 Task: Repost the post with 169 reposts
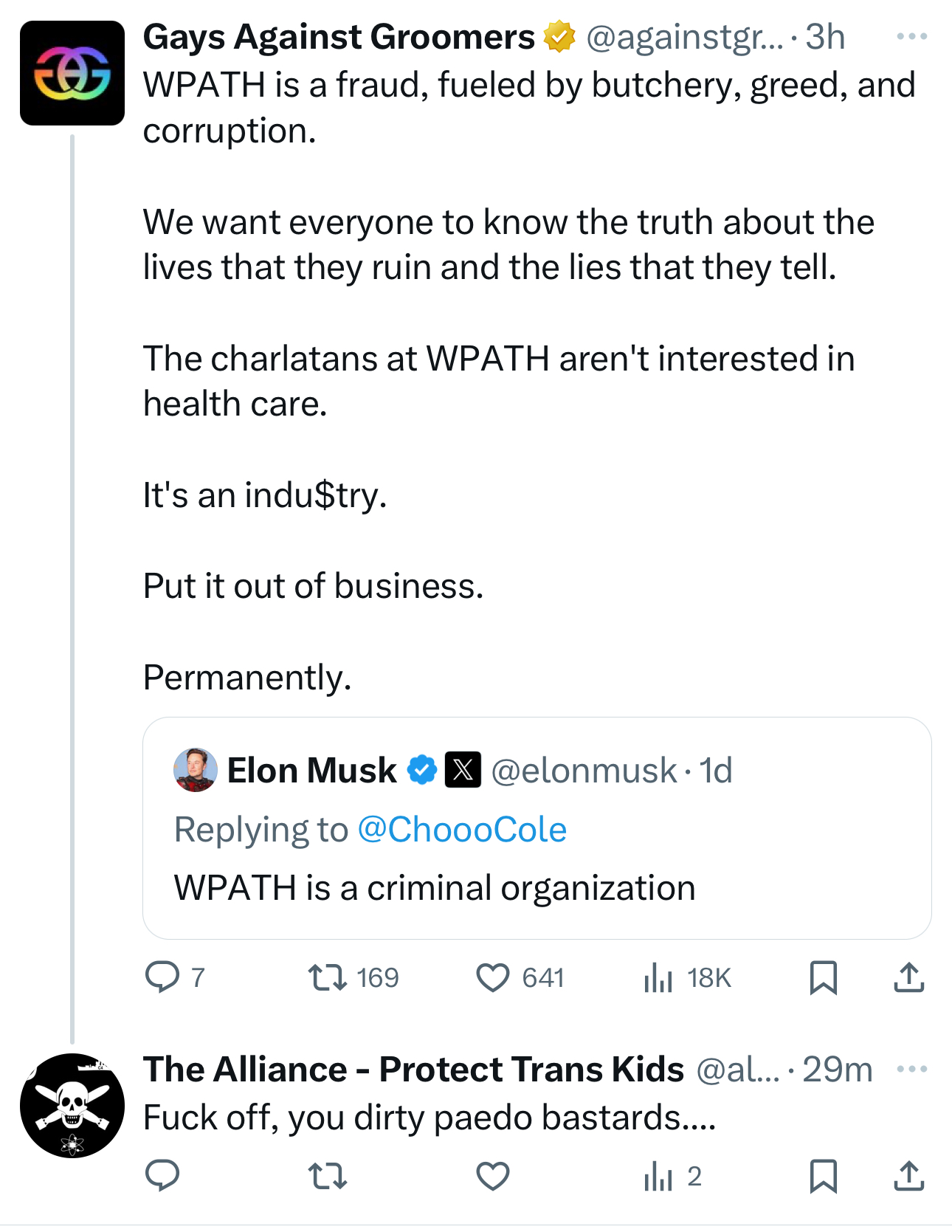click(328, 977)
